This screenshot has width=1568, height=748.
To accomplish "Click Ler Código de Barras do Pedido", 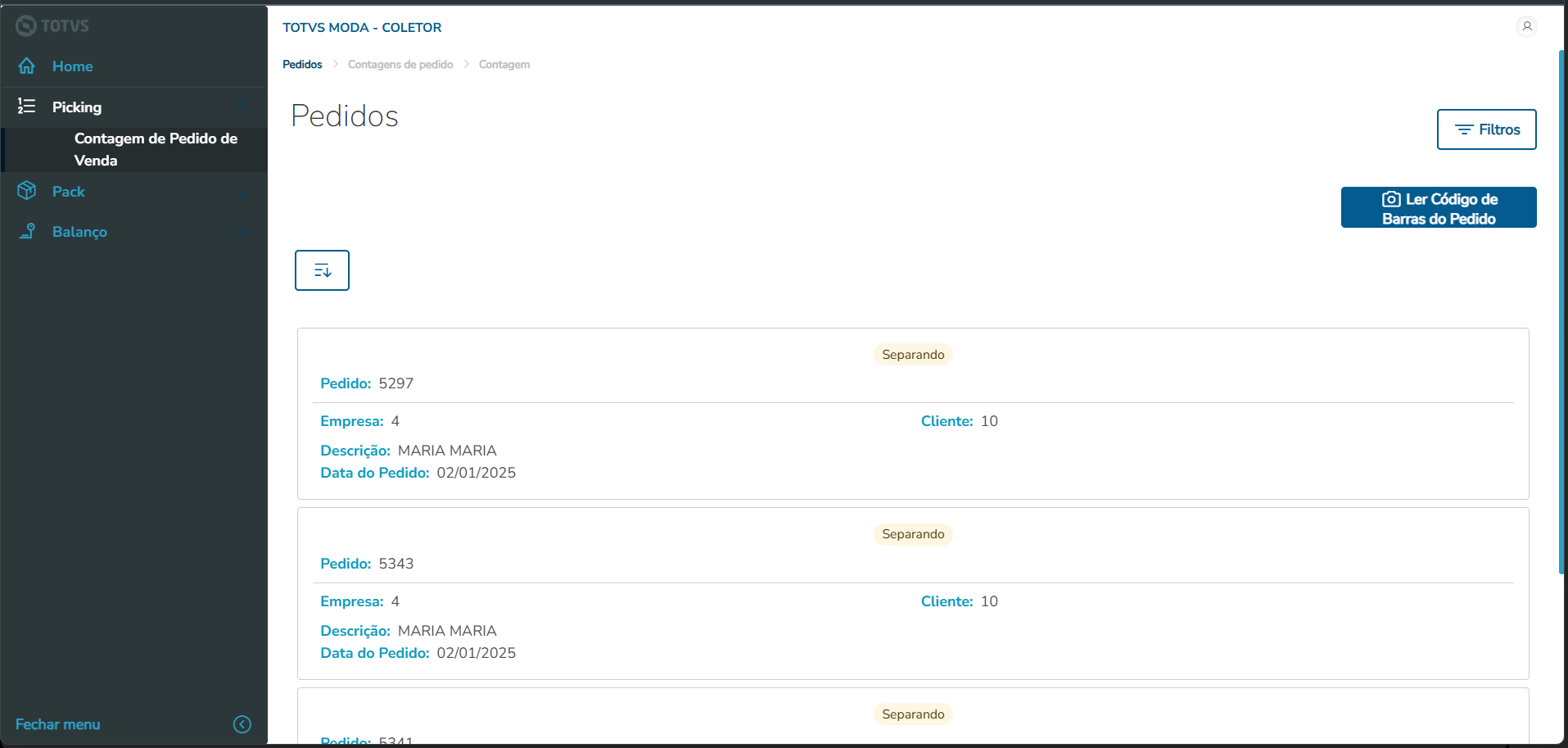I will (x=1438, y=208).
